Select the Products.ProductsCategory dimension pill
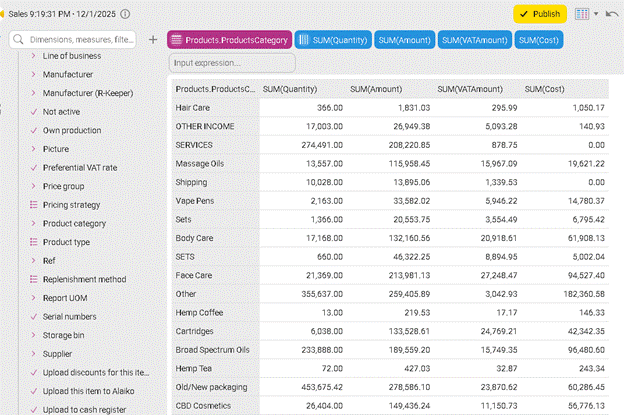The height and width of the screenshot is (415, 624). [x=230, y=40]
